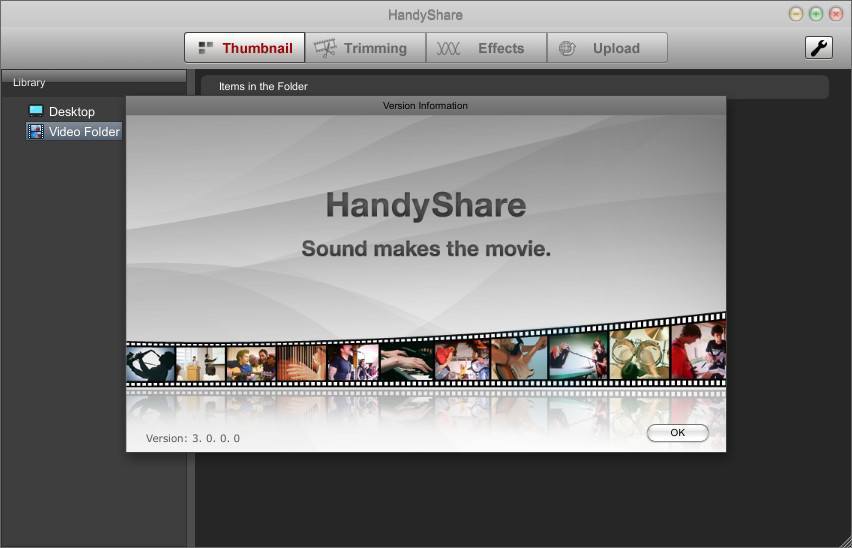The height and width of the screenshot is (548, 852).
Task: Switch to the Trimming tab
Action: pyautogui.click(x=365, y=48)
